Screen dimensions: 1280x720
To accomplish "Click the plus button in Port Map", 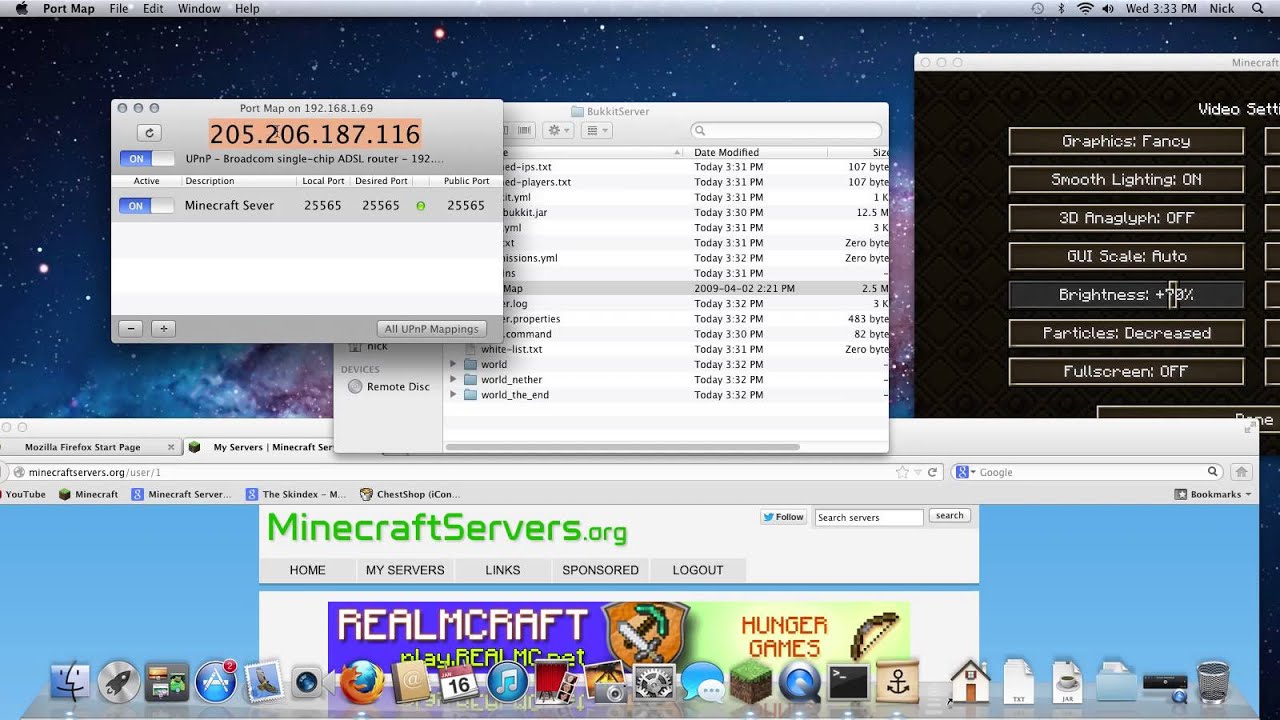I will coord(163,328).
